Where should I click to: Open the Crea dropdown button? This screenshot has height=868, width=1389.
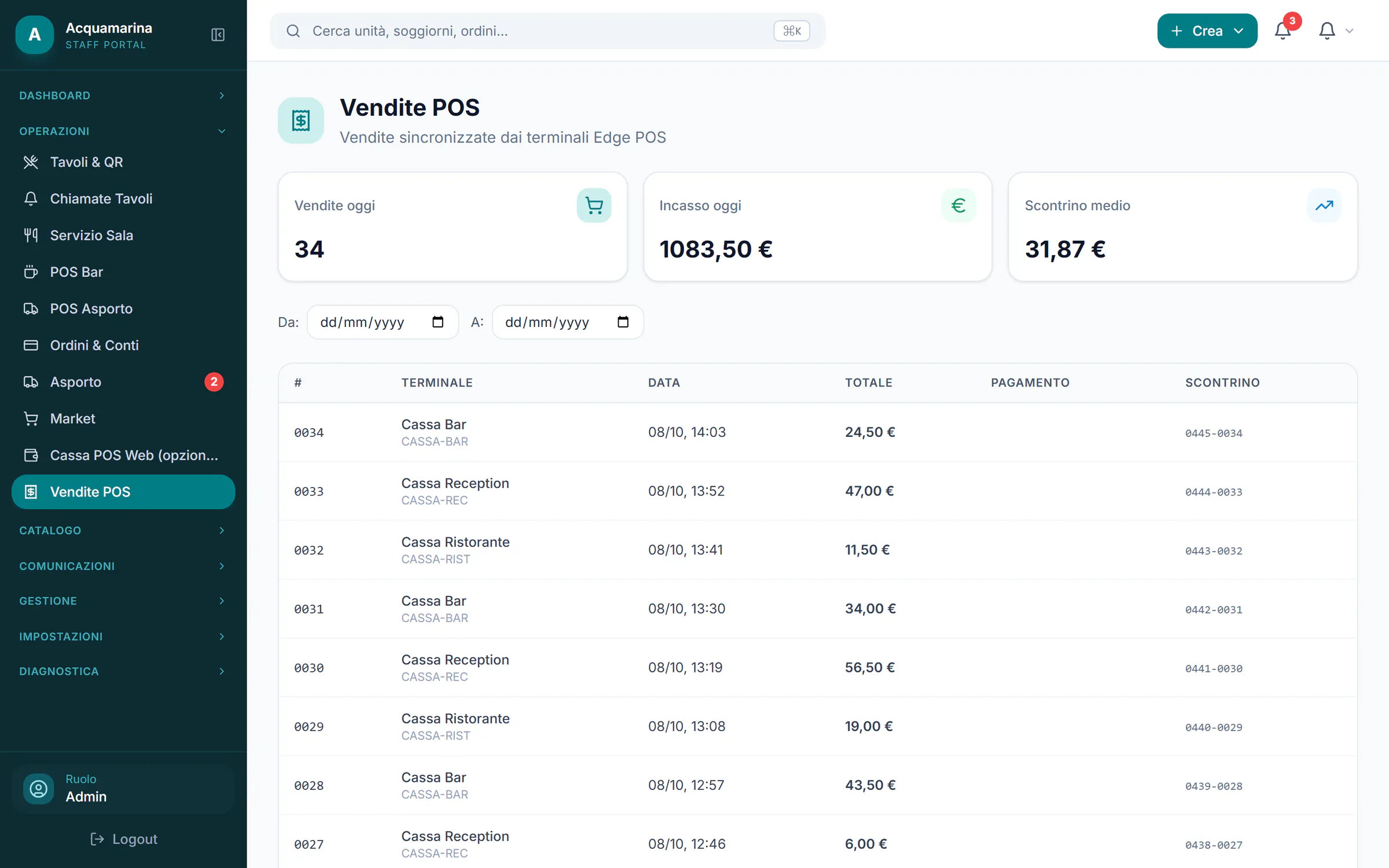click(x=1207, y=31)
